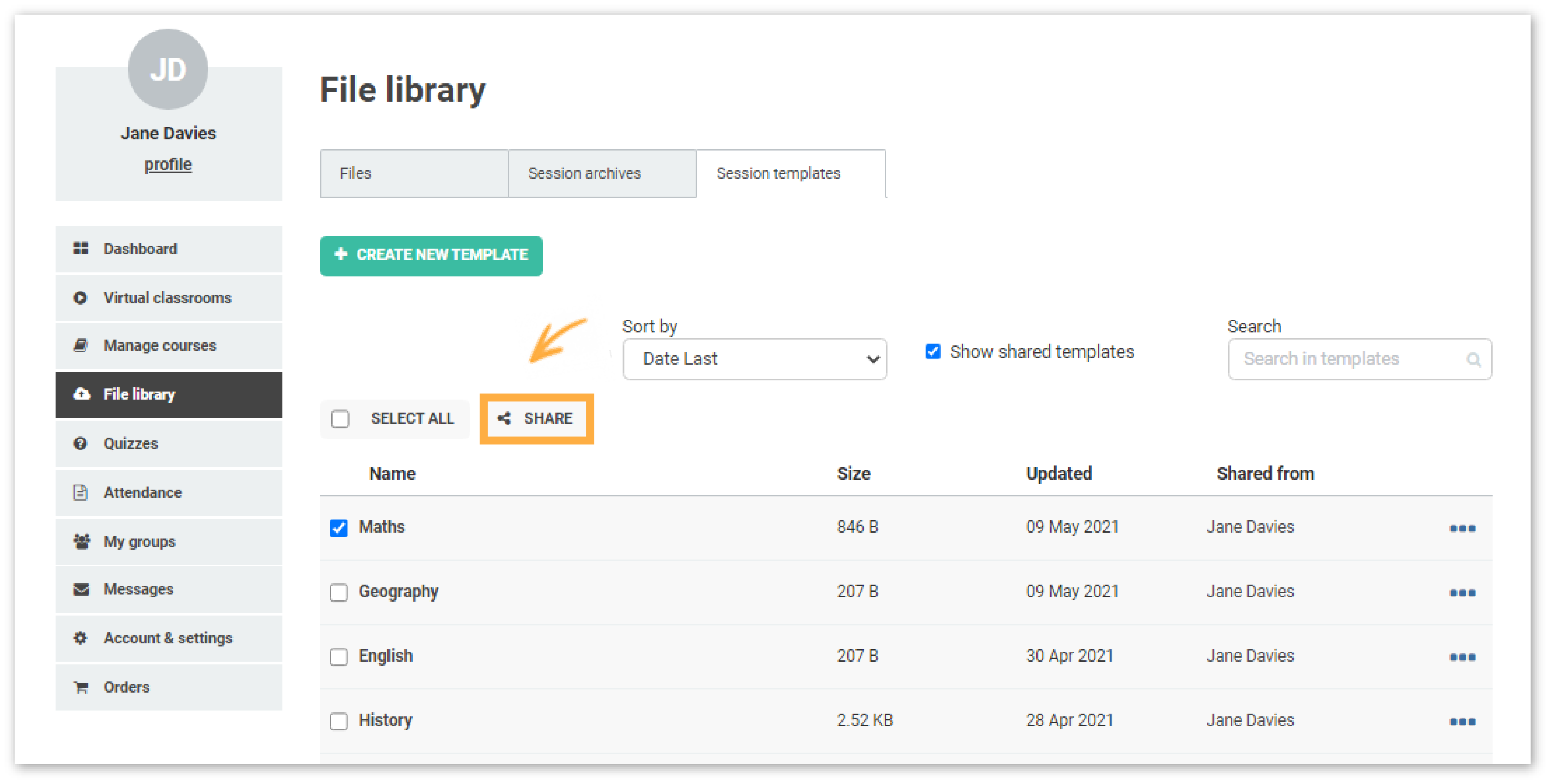Click the My groups people icon
Image resolution: width=1550 pixels, height=784 pixels.
click(x=81, y=541)
